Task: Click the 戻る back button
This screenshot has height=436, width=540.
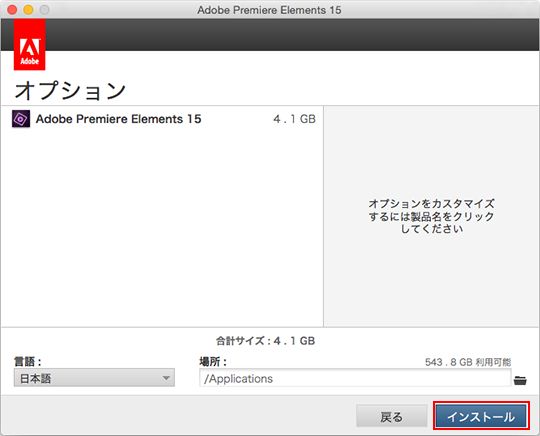Action: pyautogui.click(x=392, y=416)
